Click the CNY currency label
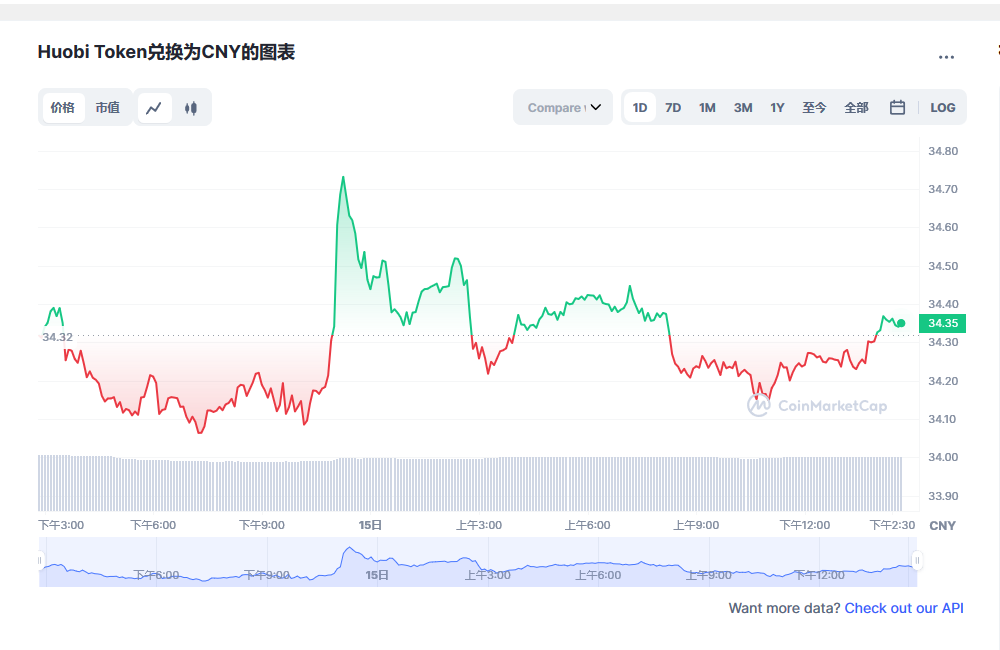Screen dimensions: 1000x650 tap(942, 526)
